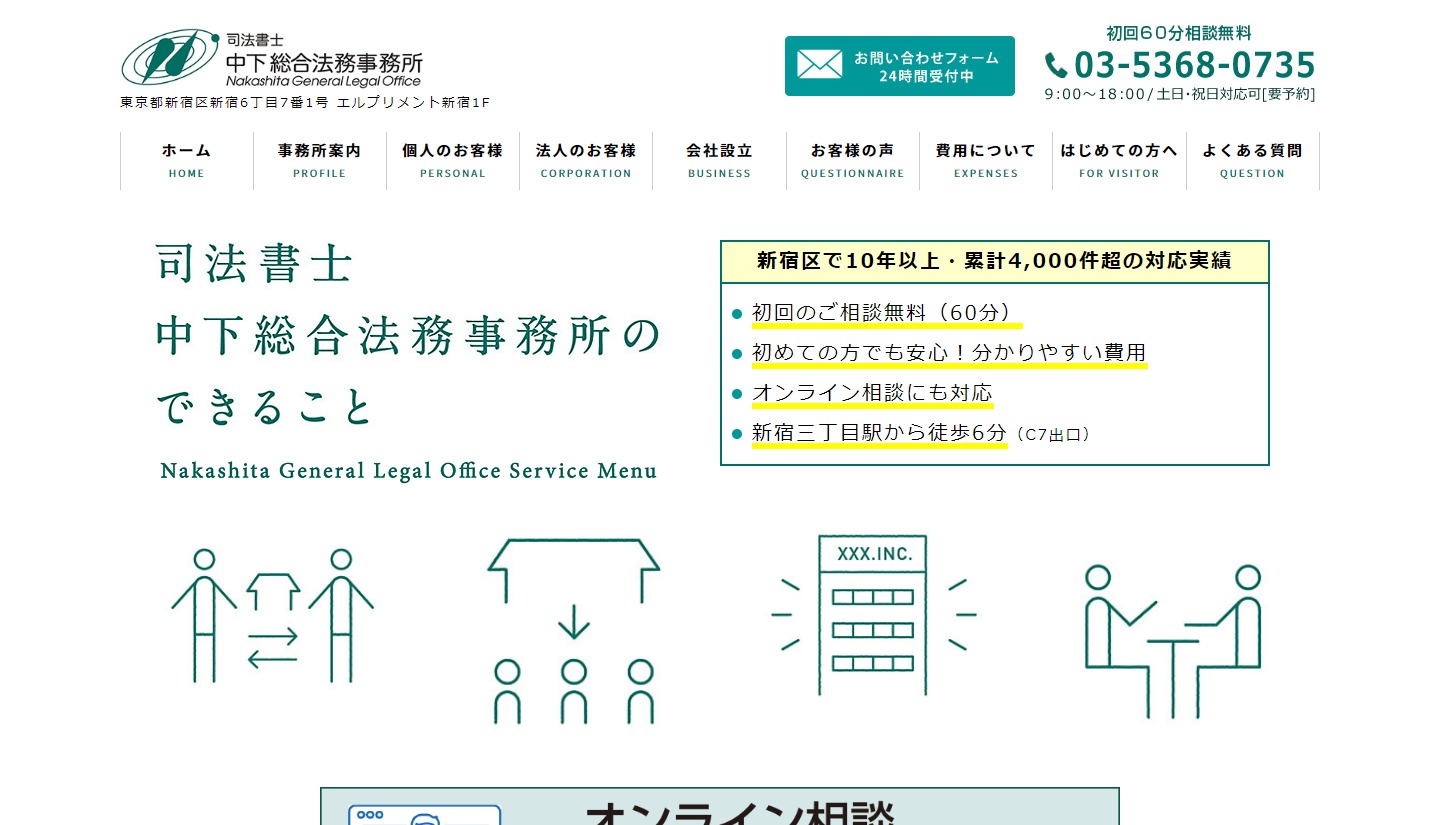Call the 03-5368-0735 phone number link
The image size is (1440, 825).
point(1194,66)
